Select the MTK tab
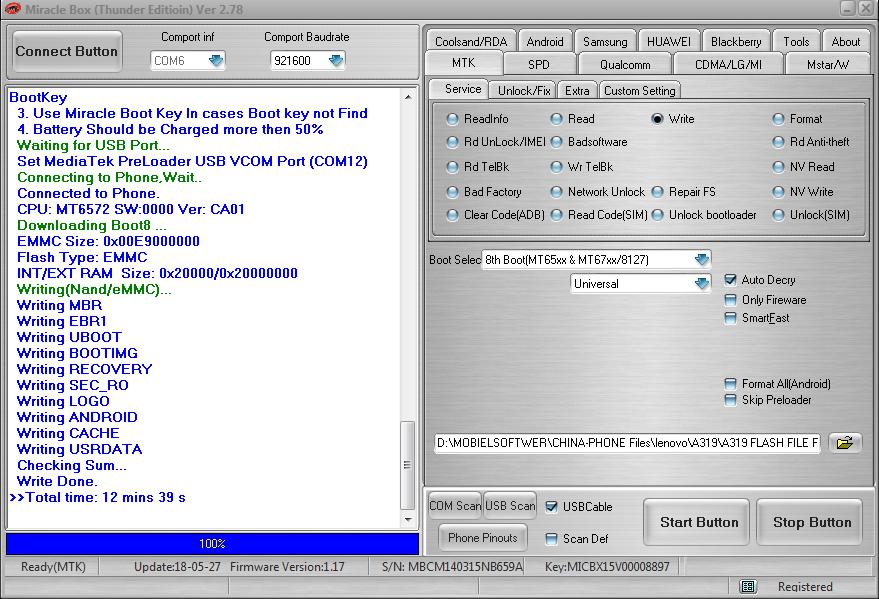 click(x=464, y=63)
